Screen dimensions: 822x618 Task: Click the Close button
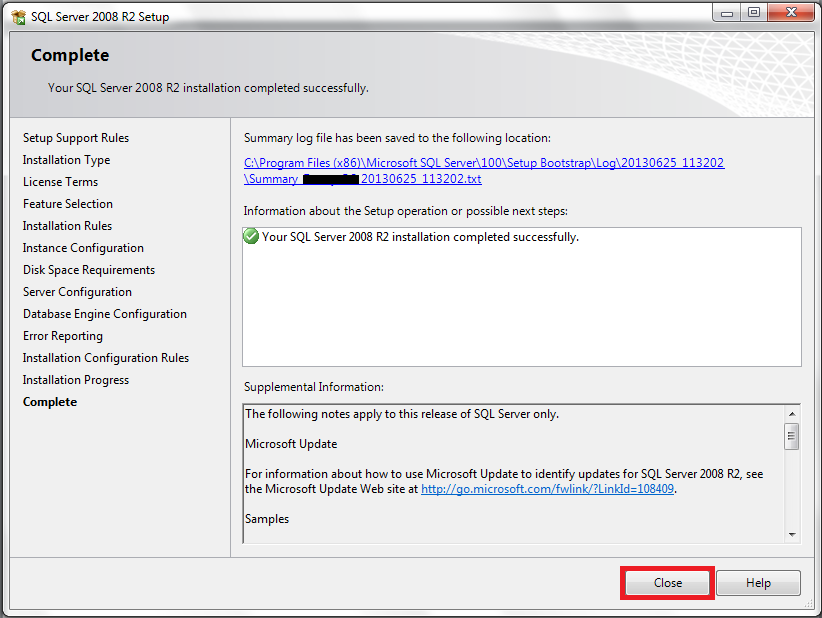point(667,583)
